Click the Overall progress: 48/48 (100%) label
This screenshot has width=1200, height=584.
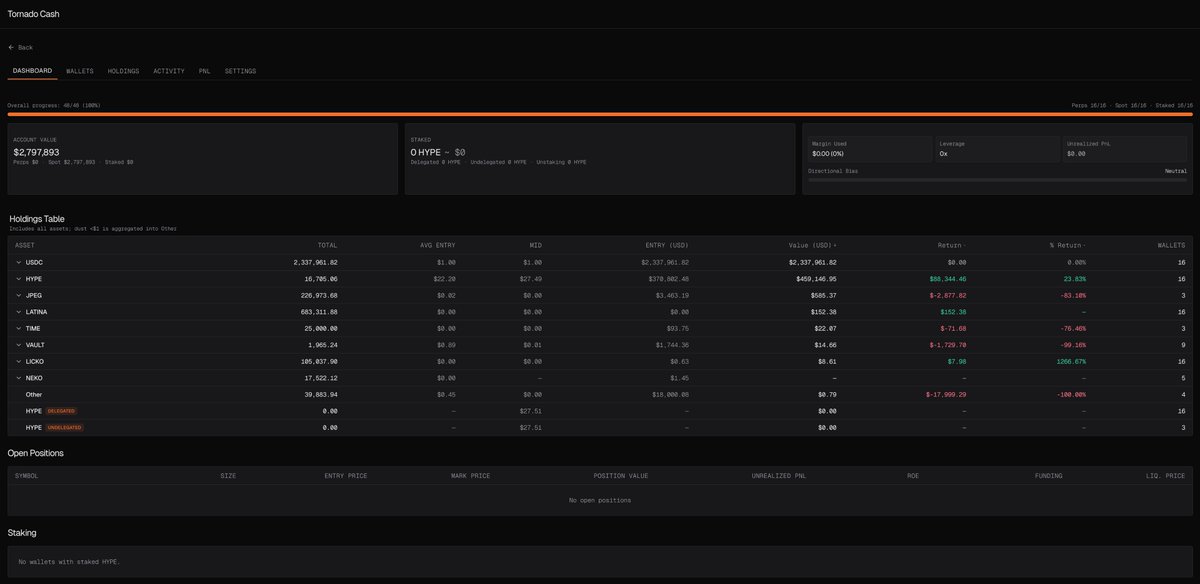click(54, 105)
